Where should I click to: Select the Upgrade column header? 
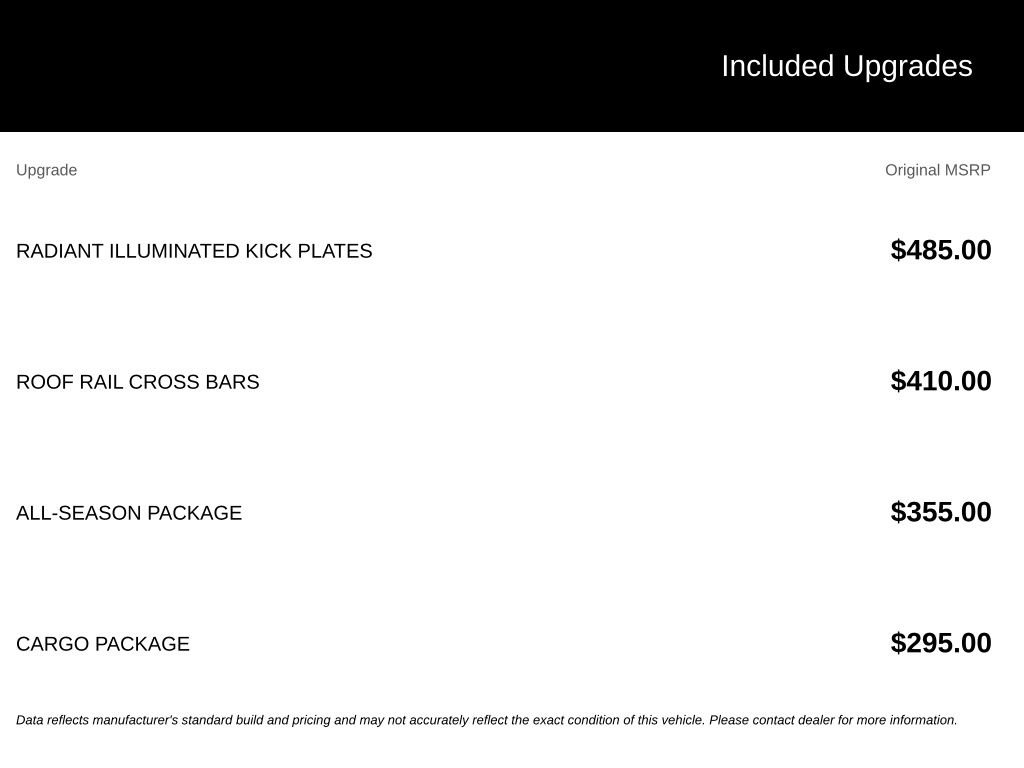[46, 170]
